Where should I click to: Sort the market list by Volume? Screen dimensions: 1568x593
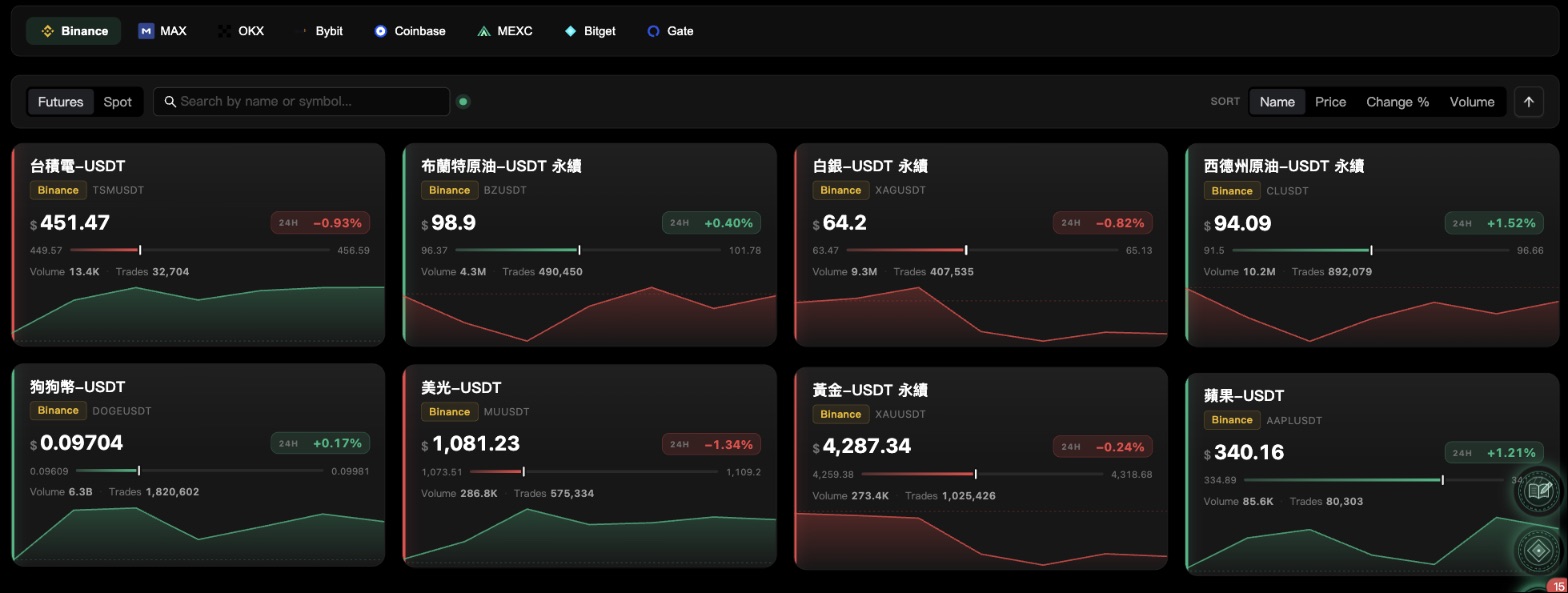pyautogui.click(x=1472, y=102)
